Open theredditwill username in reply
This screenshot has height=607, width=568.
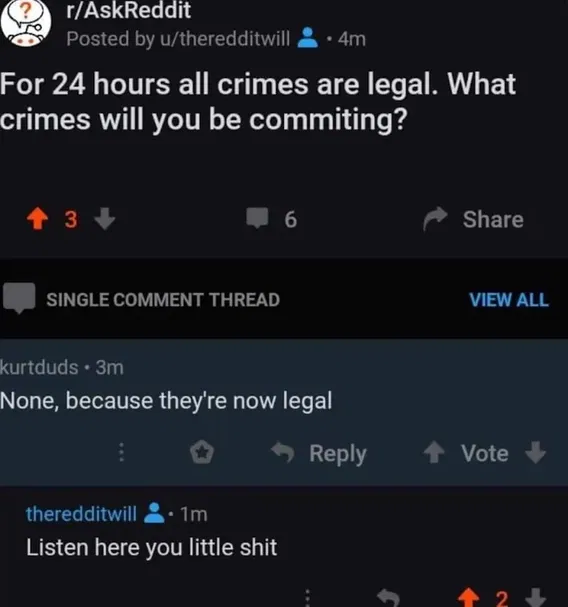[x=81, y=514]
